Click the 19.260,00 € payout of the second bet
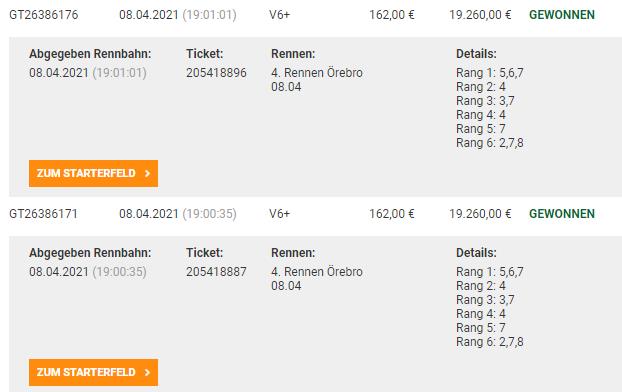 point(480,214)
